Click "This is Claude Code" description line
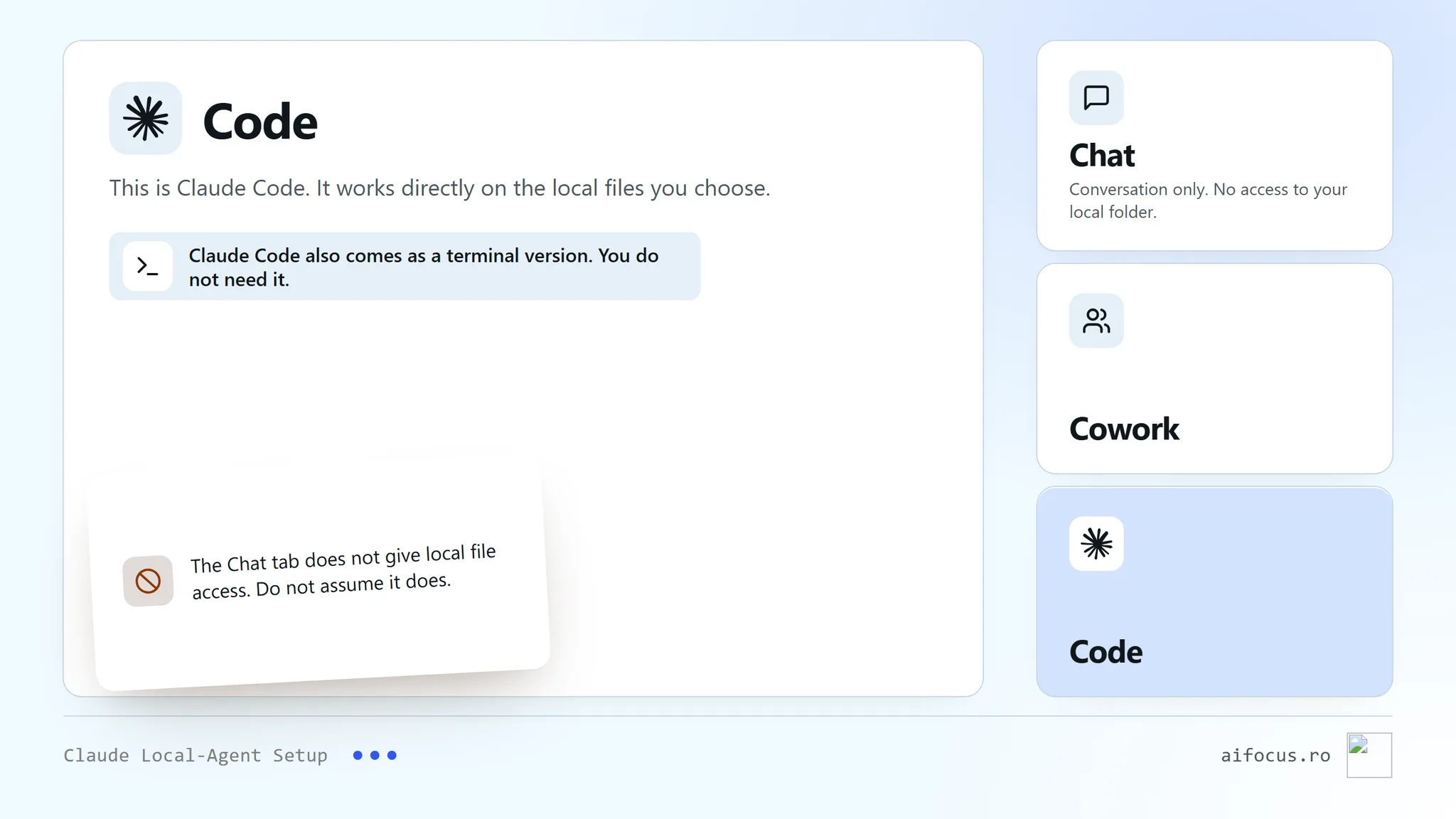This screenshot has height=819, width=1456. [x=439, y=188]
